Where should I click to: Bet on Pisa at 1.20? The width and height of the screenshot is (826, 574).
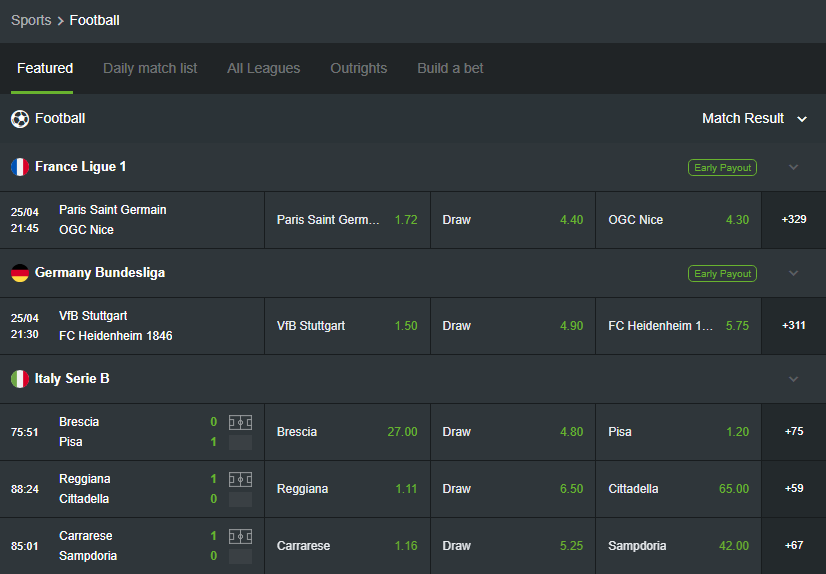click(678, 432)
